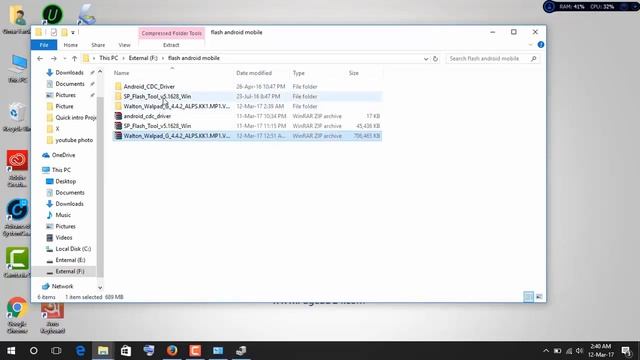
Task: Go up one folder level arrow
Action: pyautogui.click(x=74, y=58)
